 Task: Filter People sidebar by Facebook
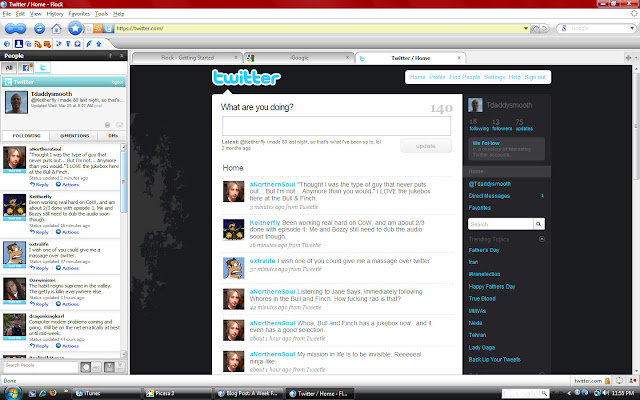point(26,68)
